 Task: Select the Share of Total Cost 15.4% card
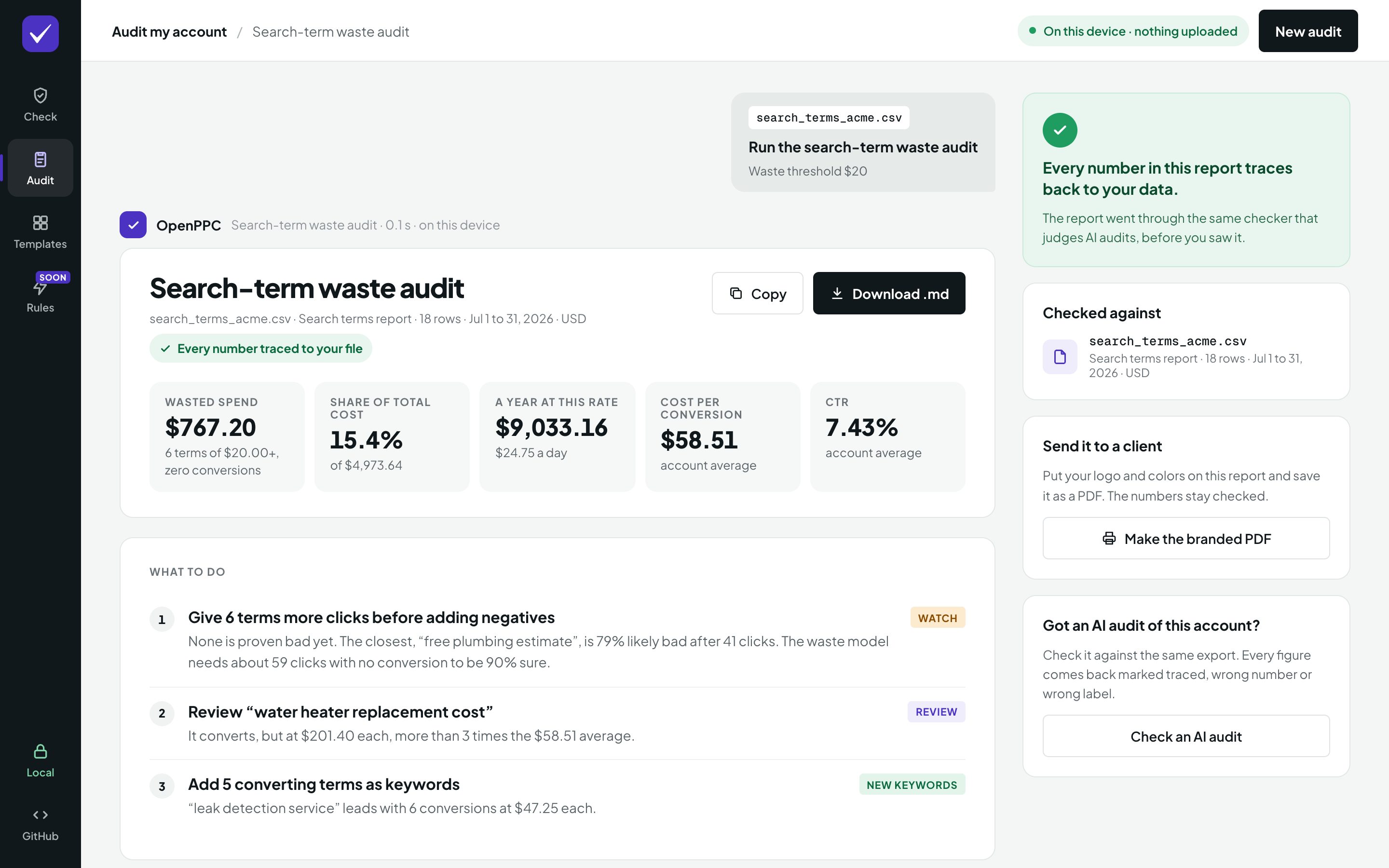[392, 436]
